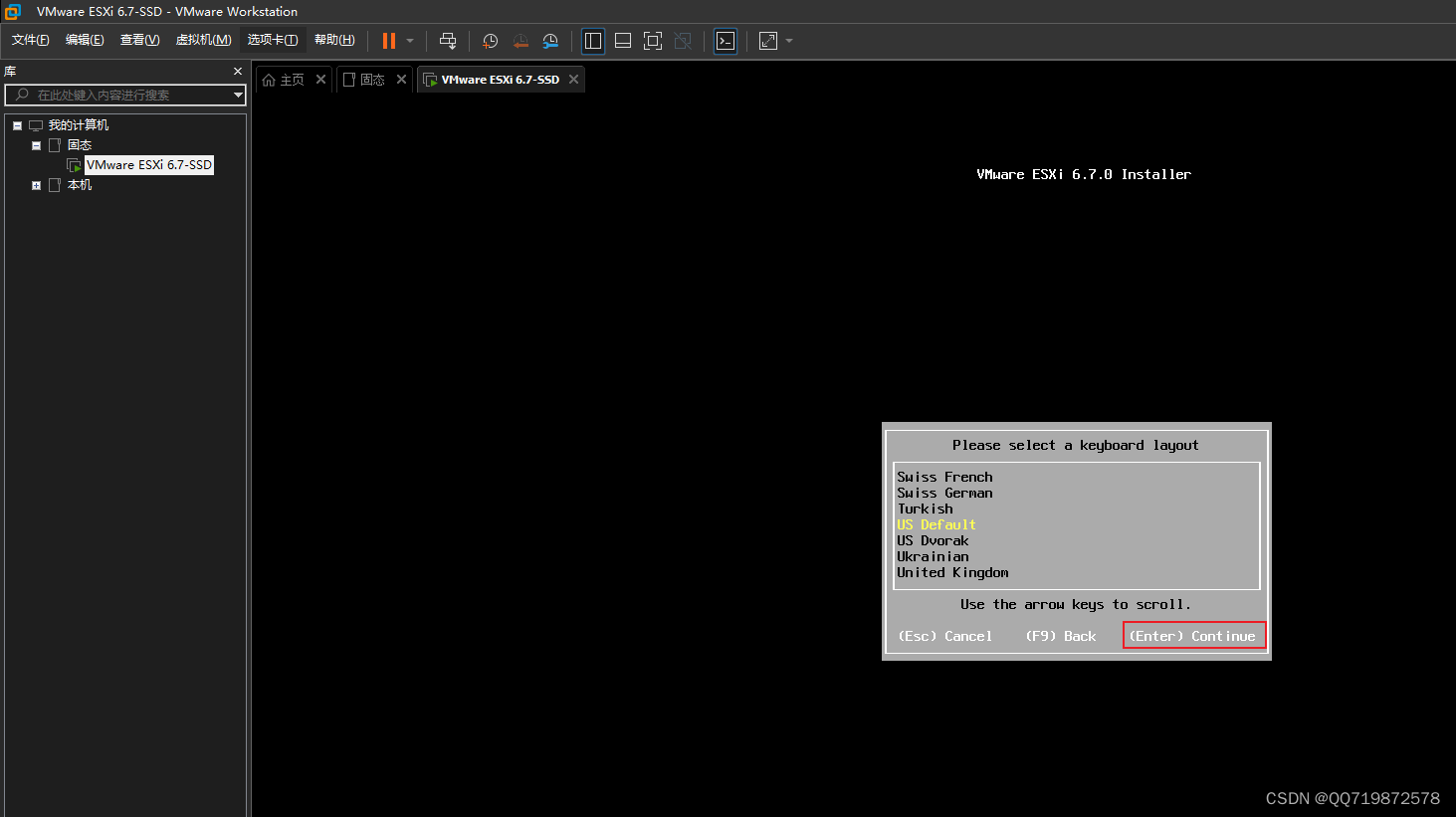Select Turkish keyboard layout
1456x817 pixels.
pyautogui.click(x=925, y=510)
